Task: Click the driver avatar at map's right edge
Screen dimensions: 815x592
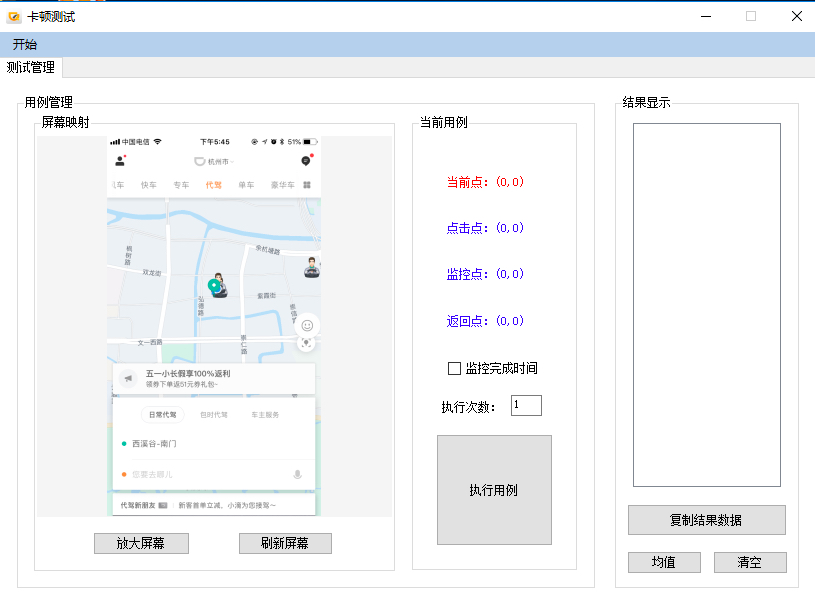Action: (x=312, y=267)
